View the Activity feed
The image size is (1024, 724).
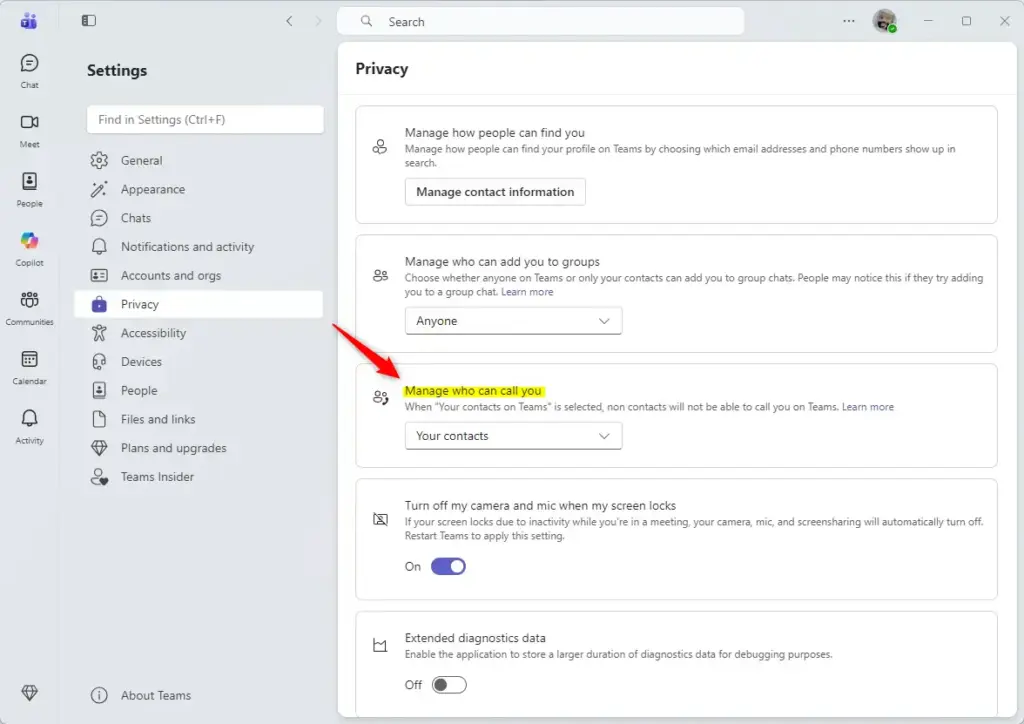coord(29,426)
